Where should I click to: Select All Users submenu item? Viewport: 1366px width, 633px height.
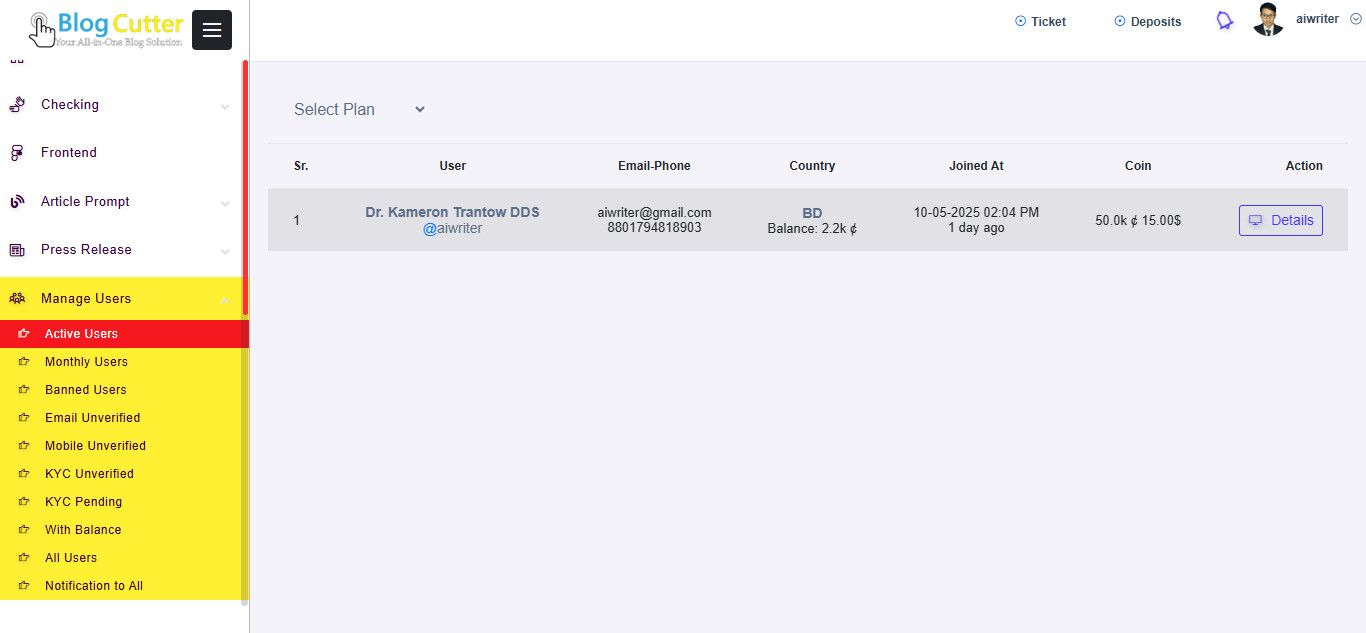122,558
